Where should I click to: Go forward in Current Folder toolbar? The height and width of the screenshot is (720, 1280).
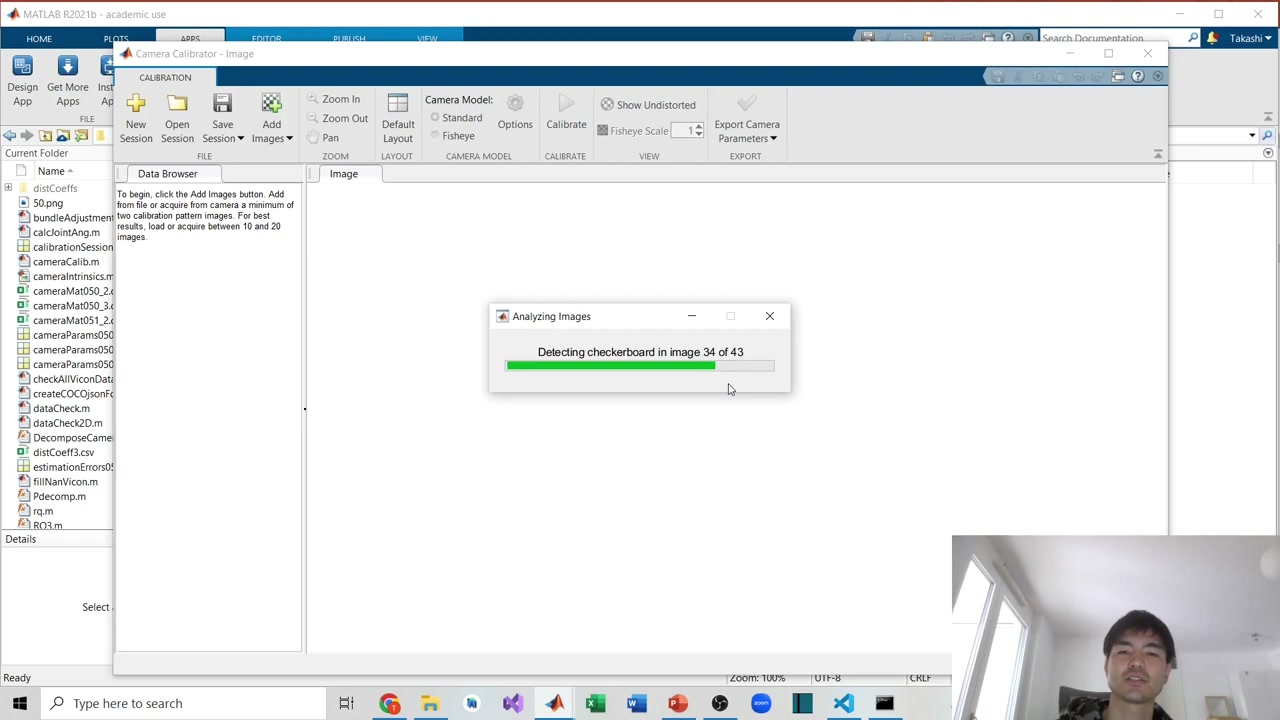point(27,135)
